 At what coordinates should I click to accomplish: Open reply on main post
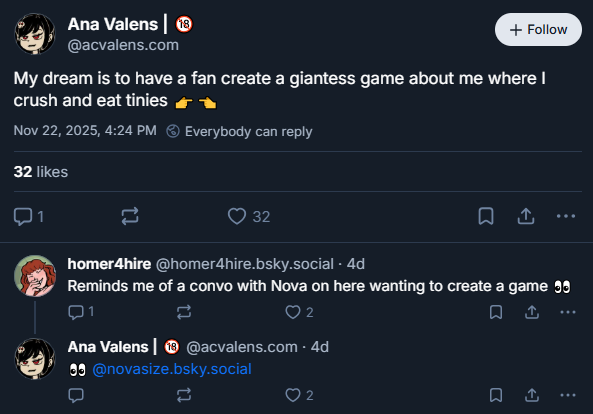coord(28,217)
